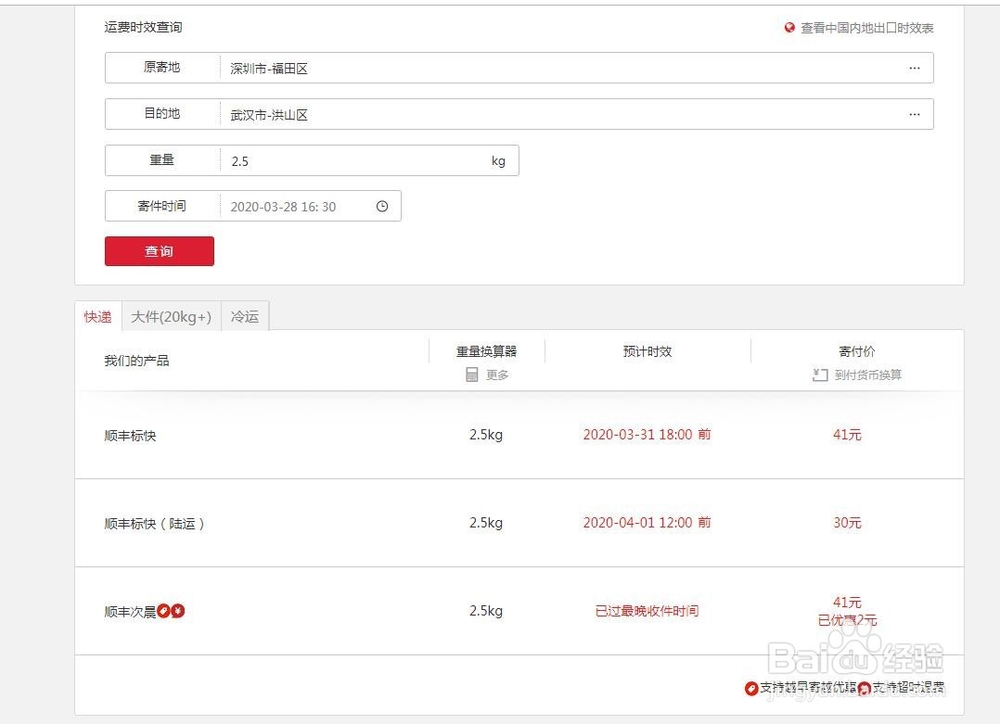This screenshot has height=724, width=1000.
Task: Click the 重量换算器 column header
Action: pos(487,351)
